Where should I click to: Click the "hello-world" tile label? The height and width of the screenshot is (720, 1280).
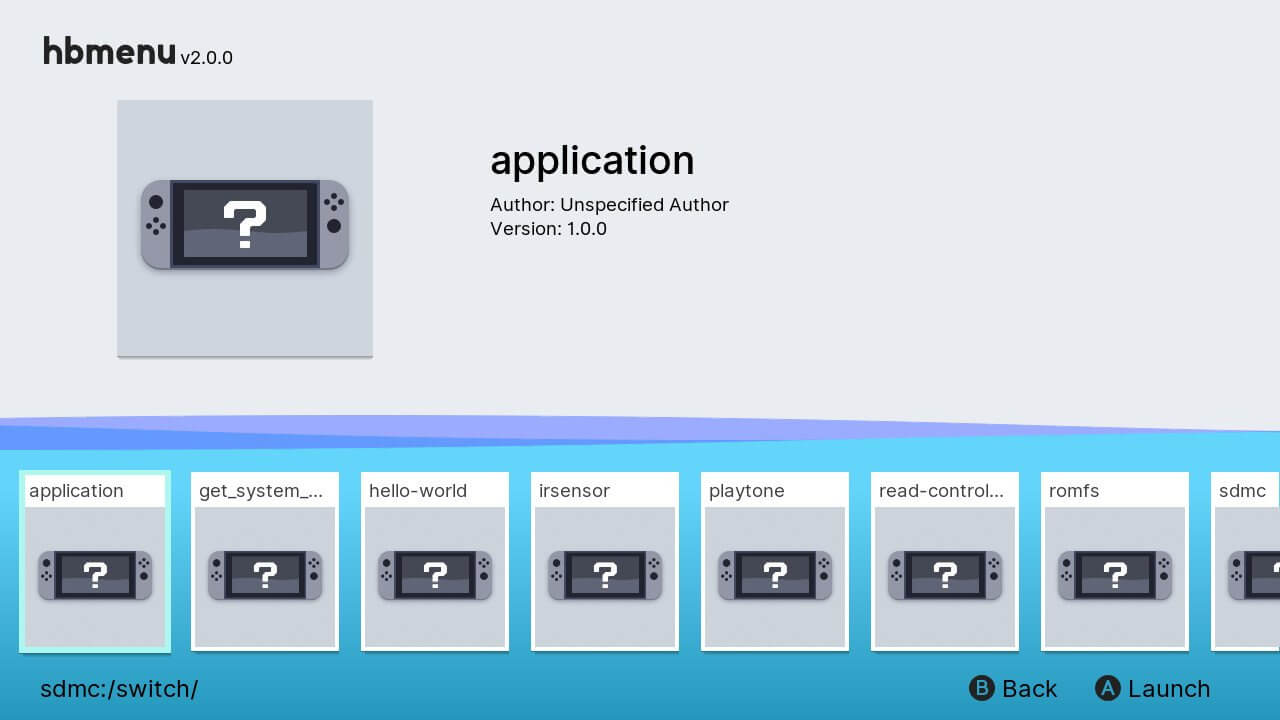pyautogui.click(x=418, y=491)
